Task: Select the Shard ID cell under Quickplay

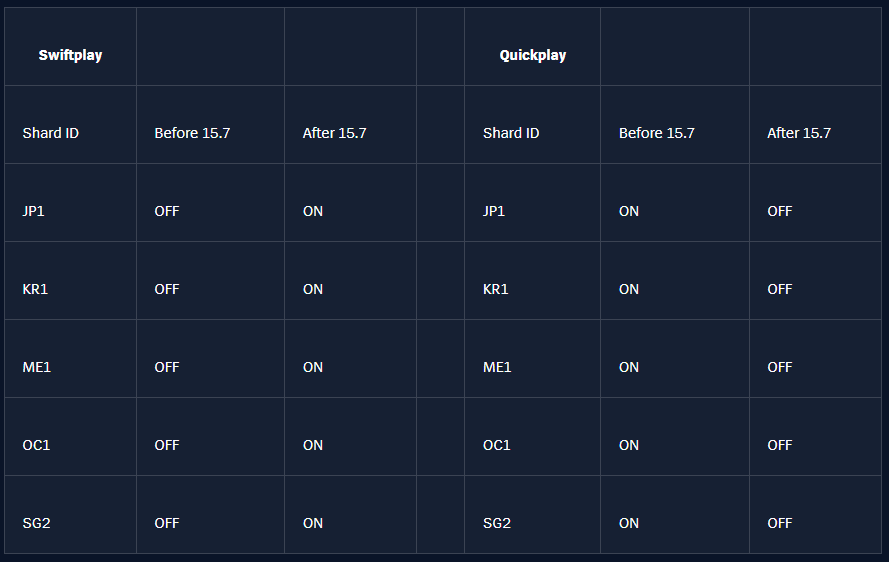Action: tap(510, 133)
